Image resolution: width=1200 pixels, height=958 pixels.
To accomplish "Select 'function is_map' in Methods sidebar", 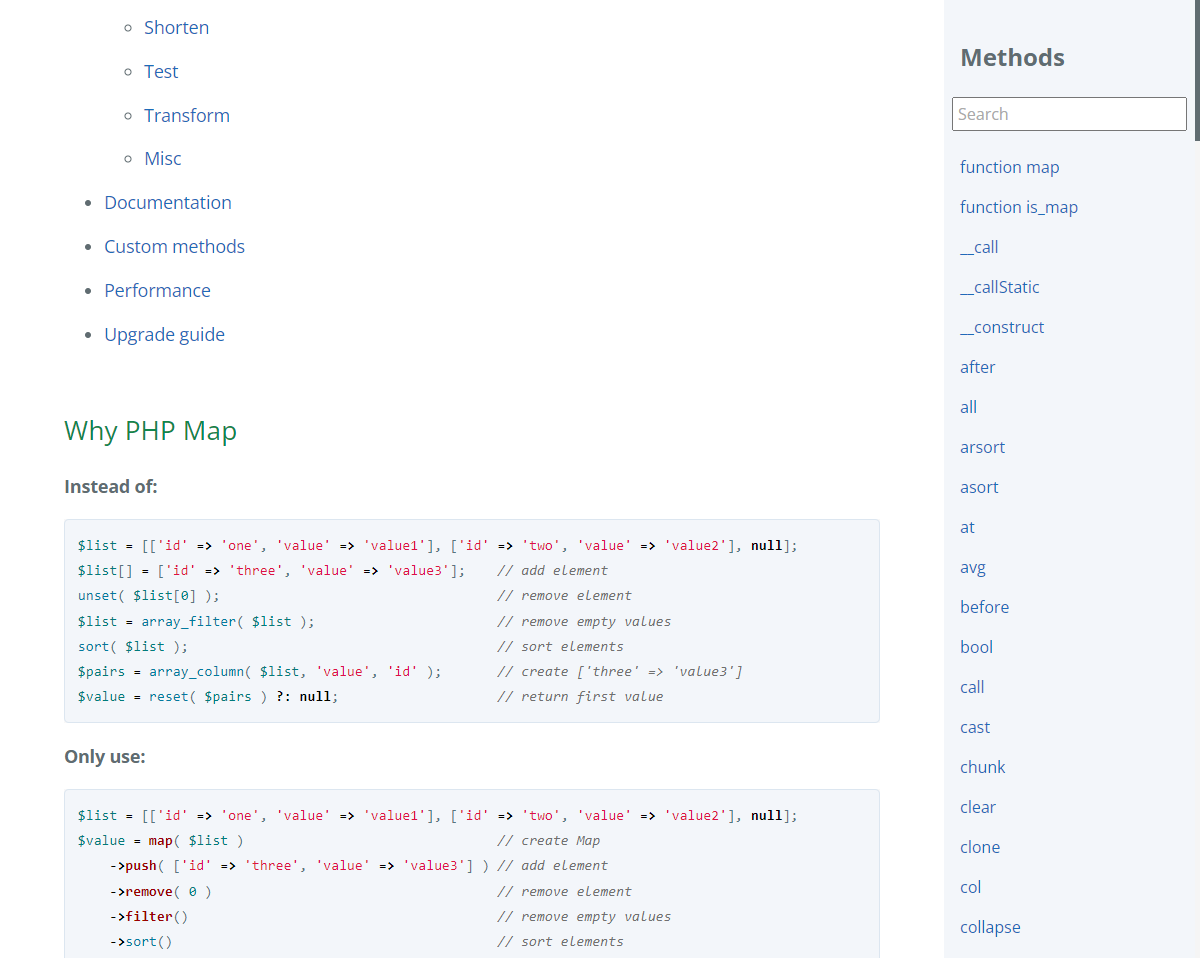I will 1018,207.
